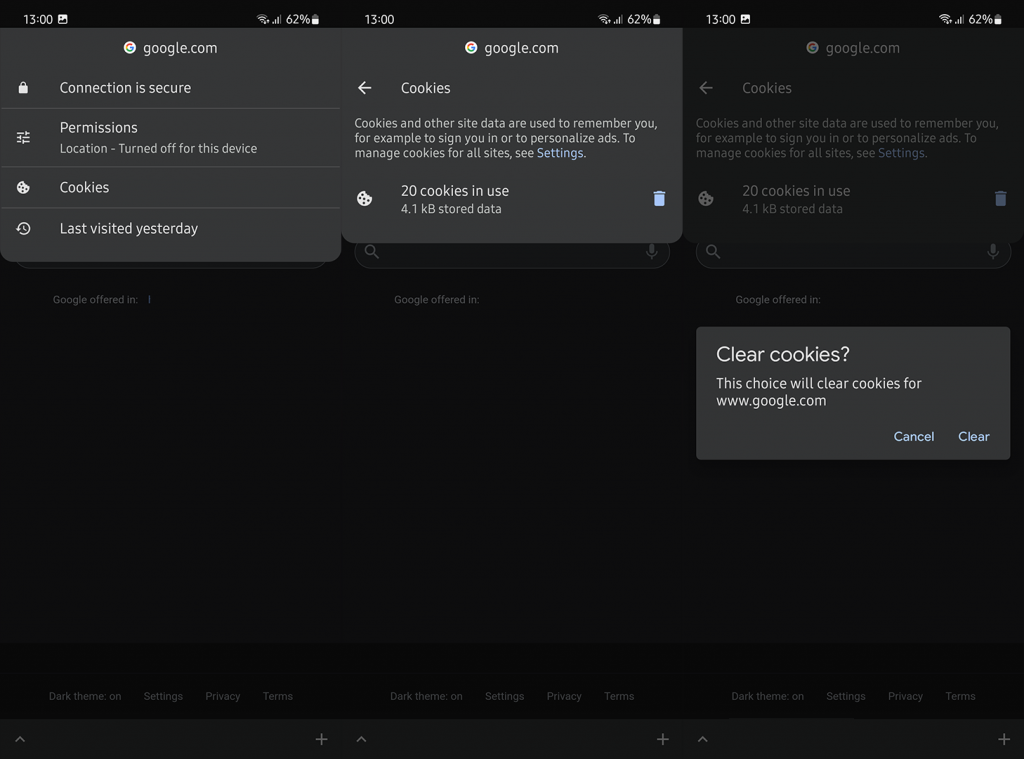Tap the cookie icon in the middle panel's cookies row
This screenshot has height=759, width=1024.
click(x=364, y=199)
